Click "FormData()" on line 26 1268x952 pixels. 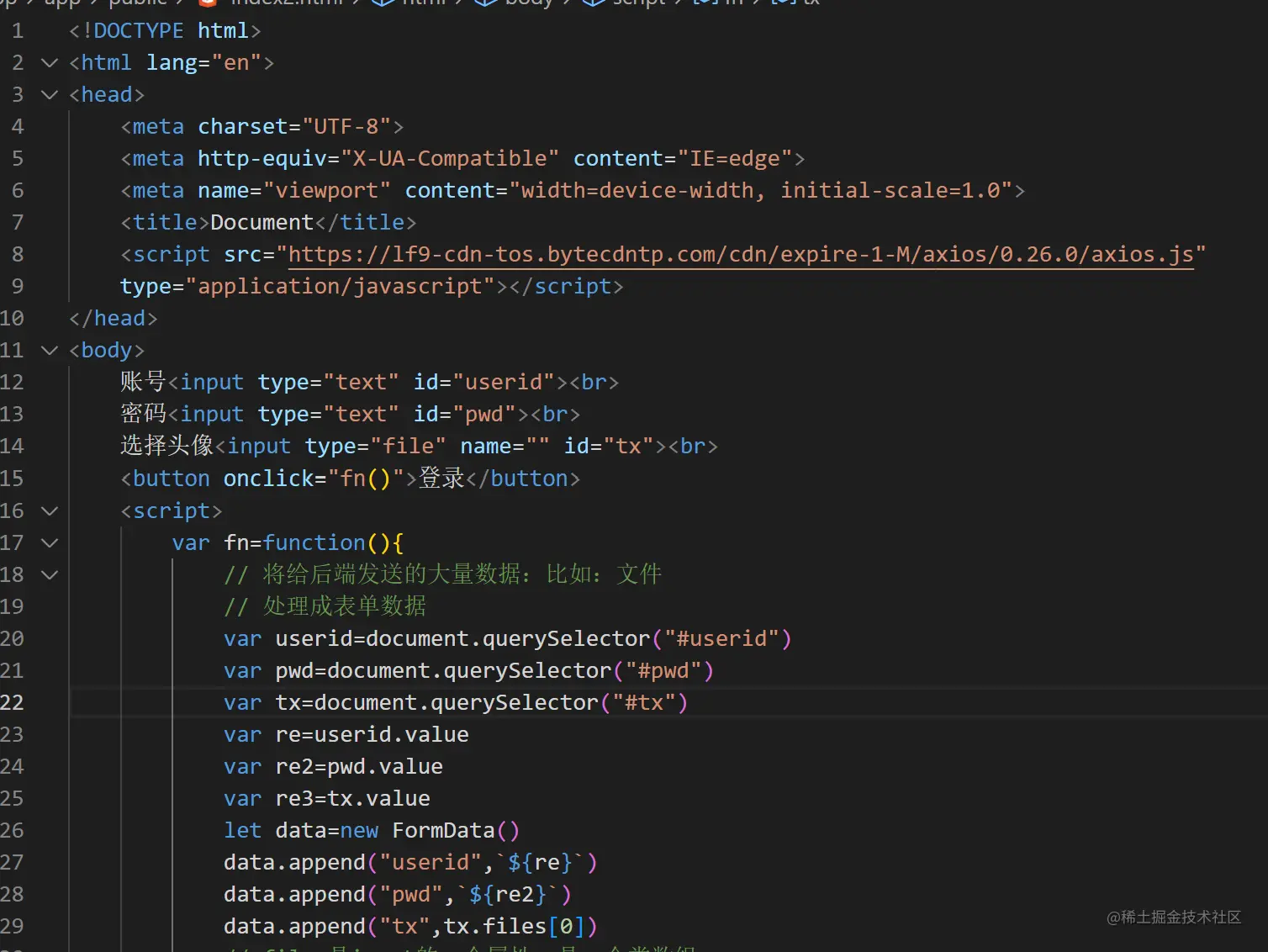click(456, 831)
